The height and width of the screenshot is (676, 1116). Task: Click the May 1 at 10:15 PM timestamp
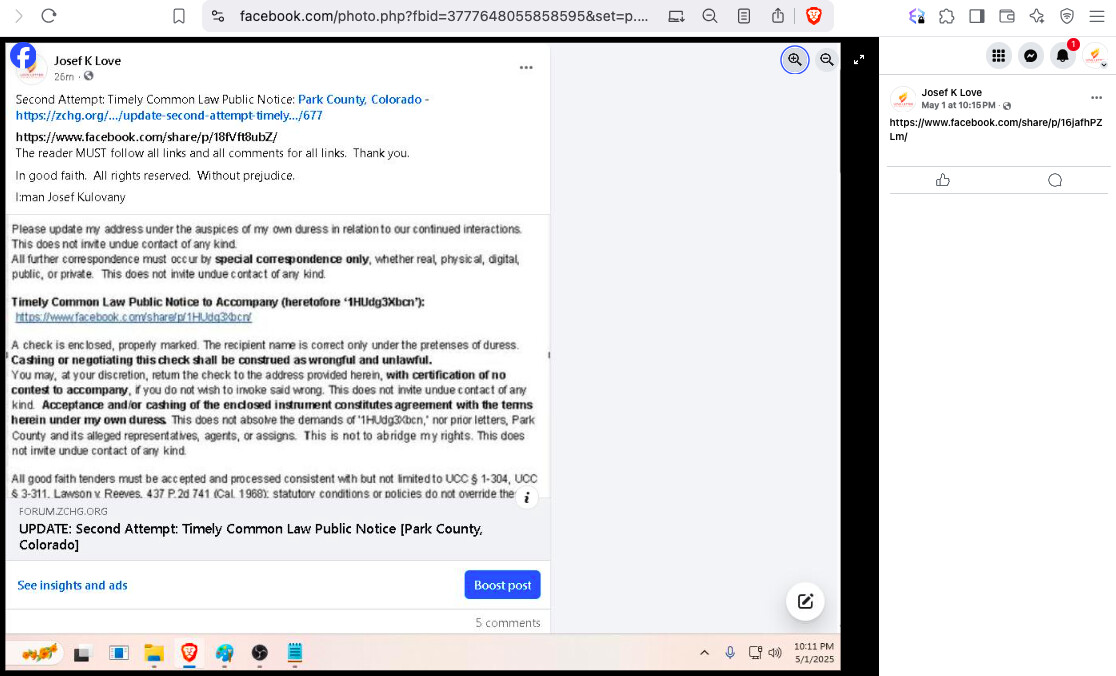(958, 105)
